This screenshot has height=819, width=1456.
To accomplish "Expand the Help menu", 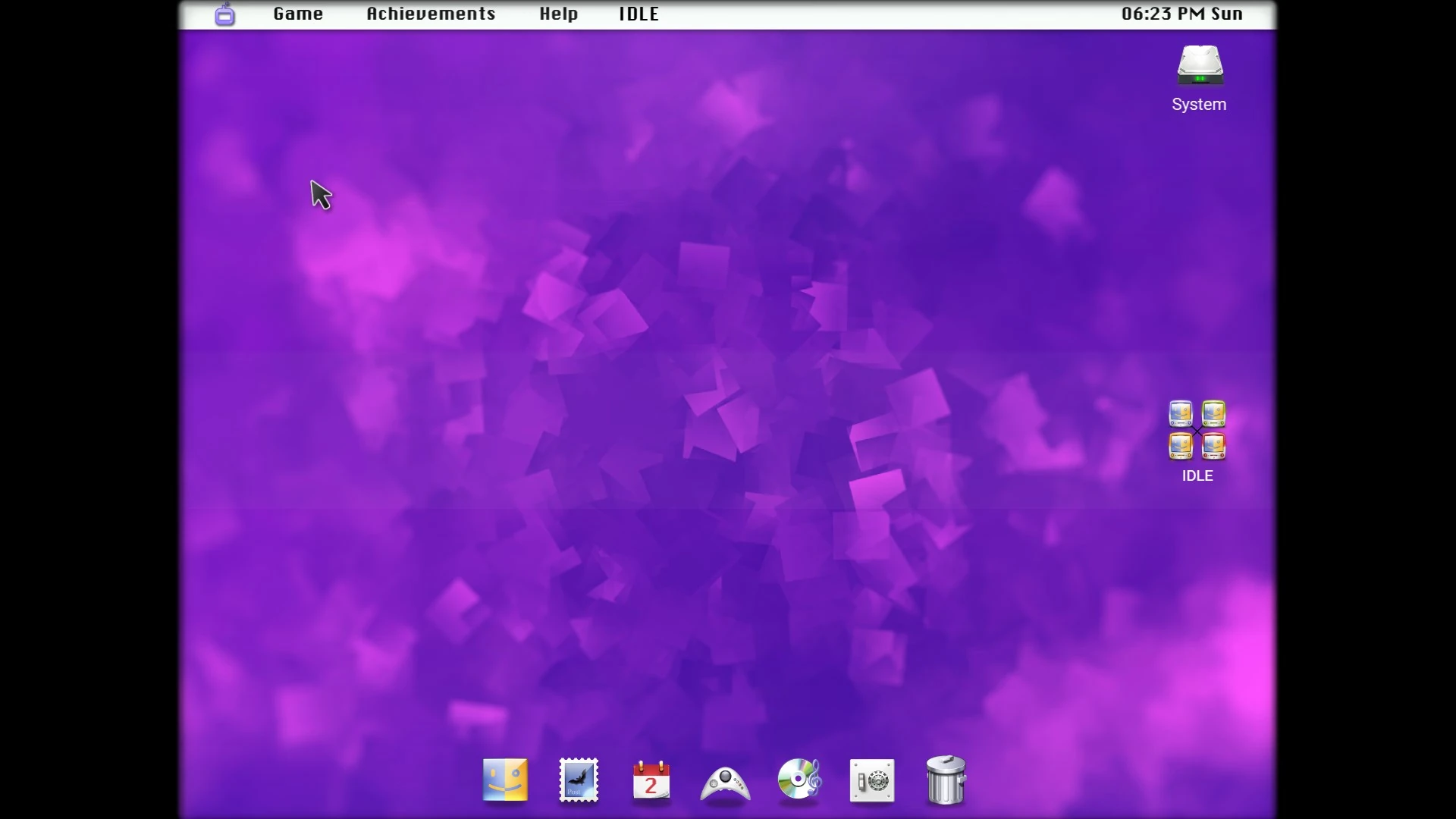I will pyautogui.click(x=559, y=14).
